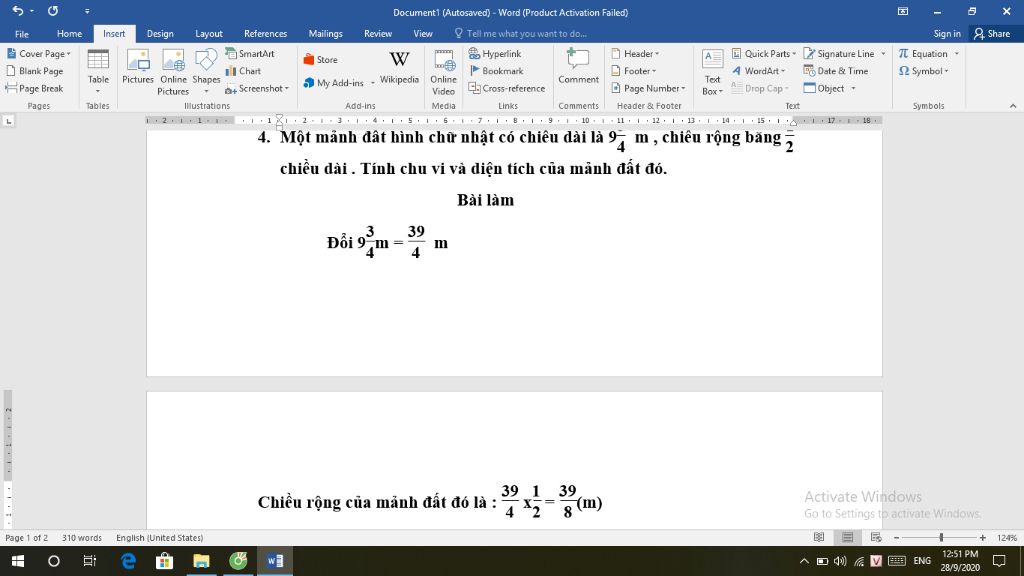Click the Tell me search box
This screenshot has height=576, width=1024.
click(x=520, y=34)
